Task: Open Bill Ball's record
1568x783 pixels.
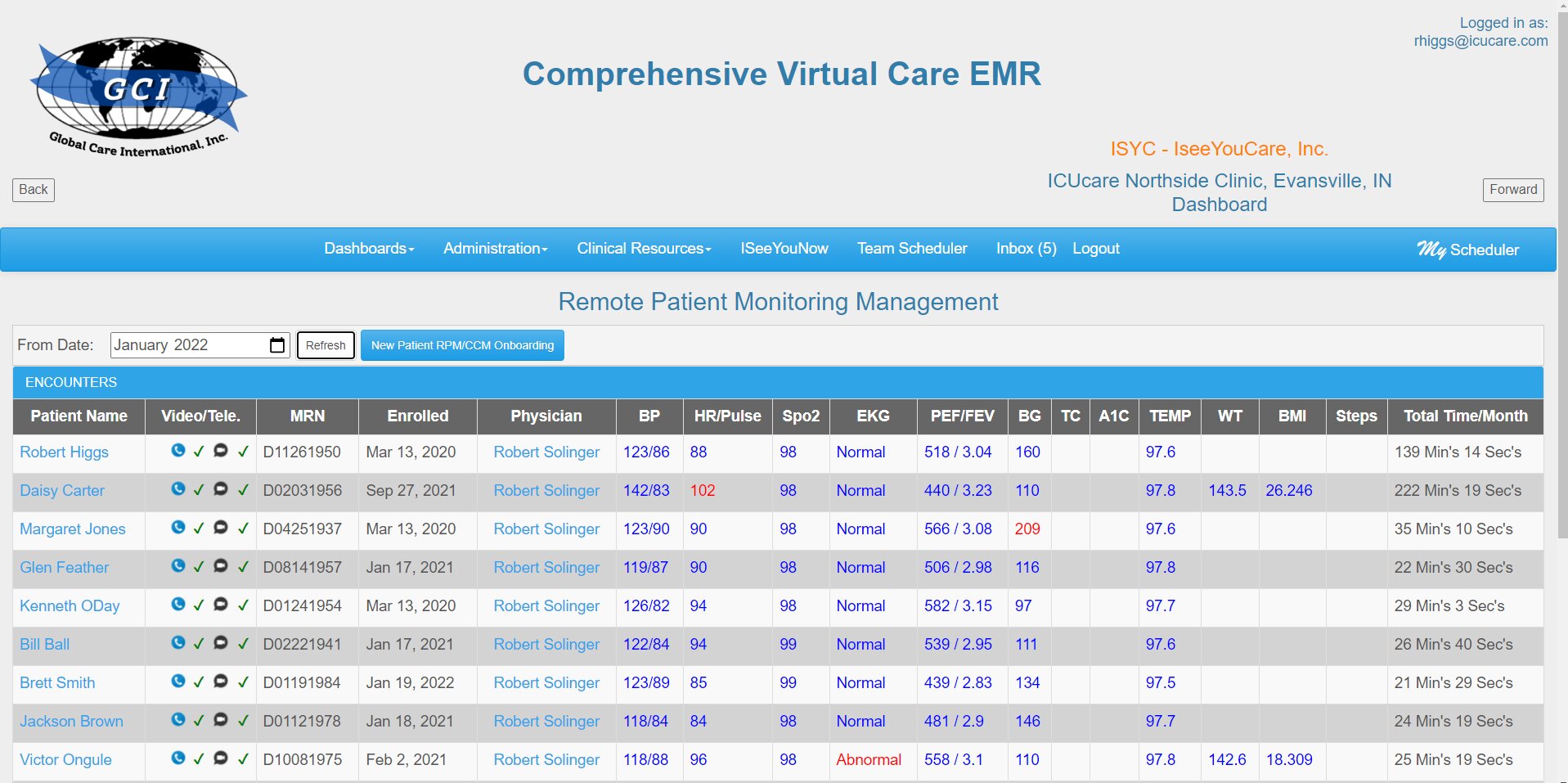Action: click(44, 645)
